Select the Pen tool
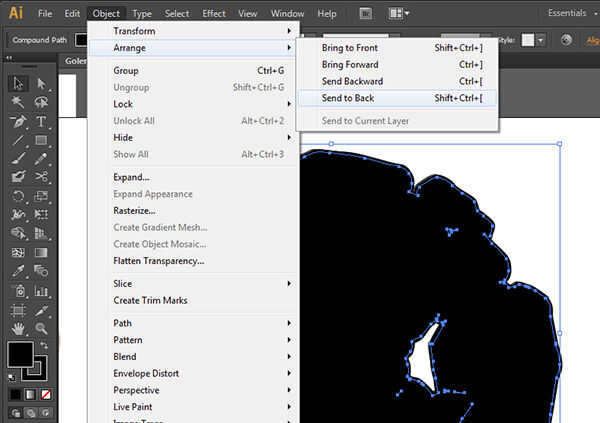This screenshot has width=600, height=423. [x=18, y=121]
